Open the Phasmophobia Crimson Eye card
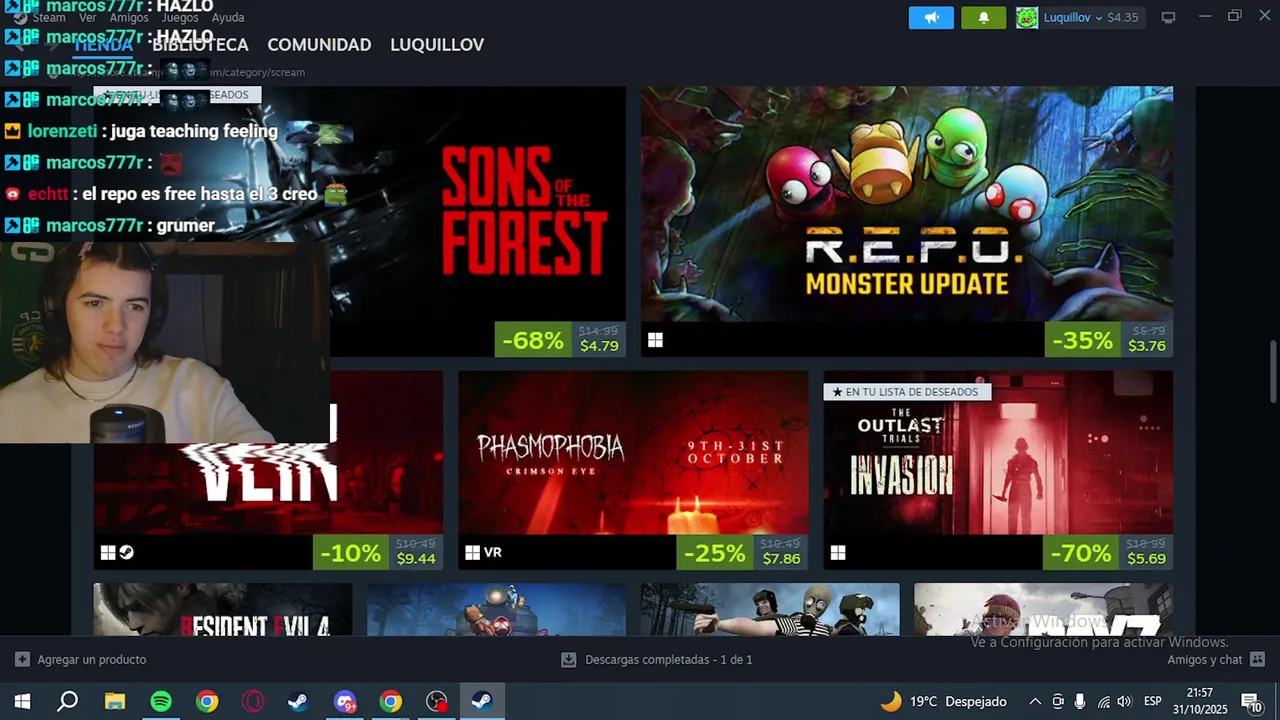This screenshot has height=720, width=1280. coord(633,470)
